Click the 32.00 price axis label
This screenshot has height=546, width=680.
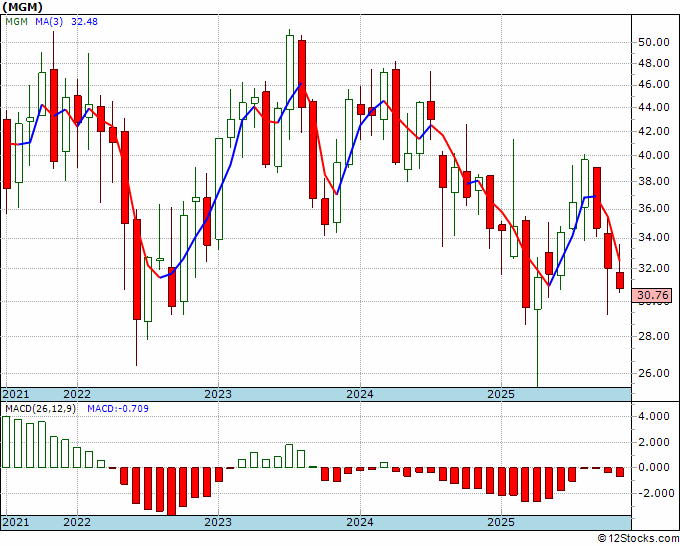pyautogui.click(x=653, y=268)
